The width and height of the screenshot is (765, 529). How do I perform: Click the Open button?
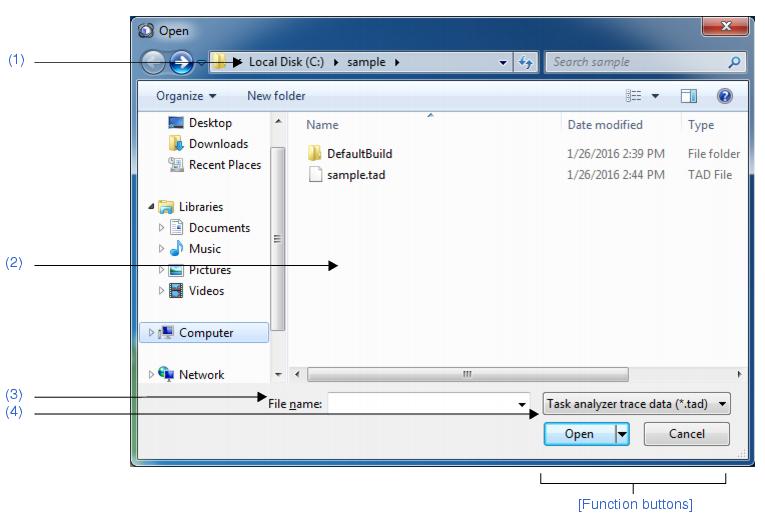pyautogui.click(x=579, y=434)
